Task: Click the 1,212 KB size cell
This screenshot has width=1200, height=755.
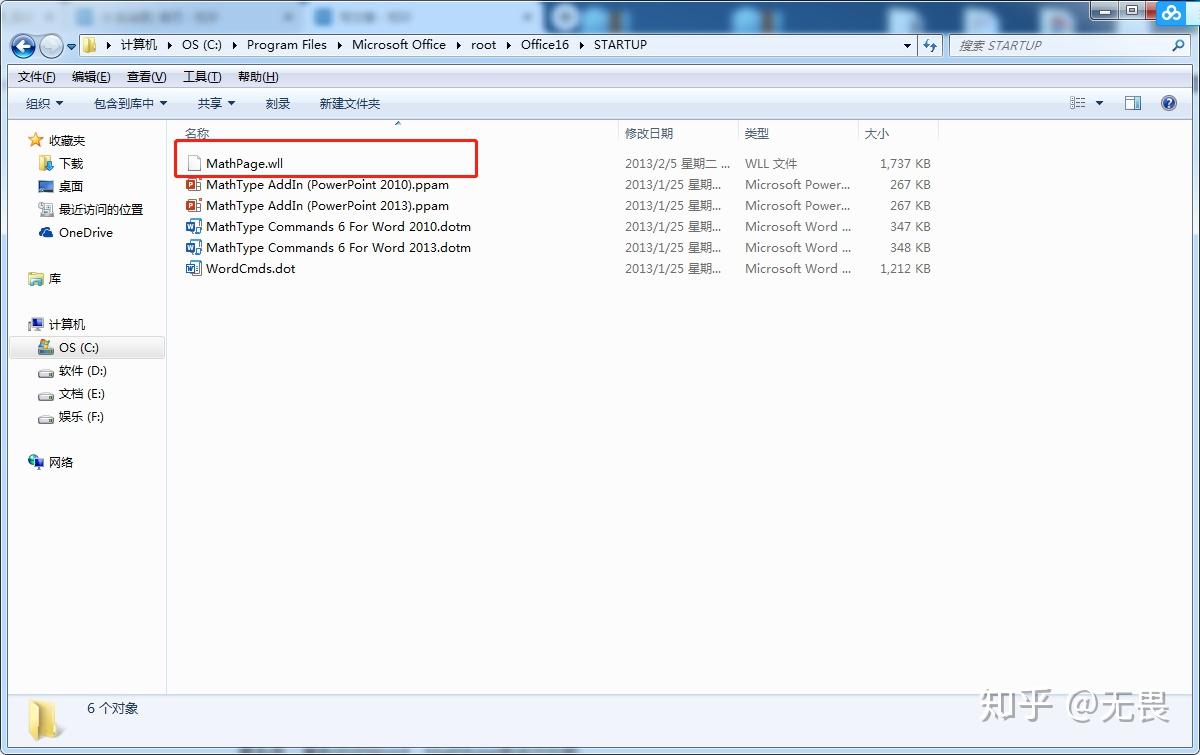Action: 905,268
